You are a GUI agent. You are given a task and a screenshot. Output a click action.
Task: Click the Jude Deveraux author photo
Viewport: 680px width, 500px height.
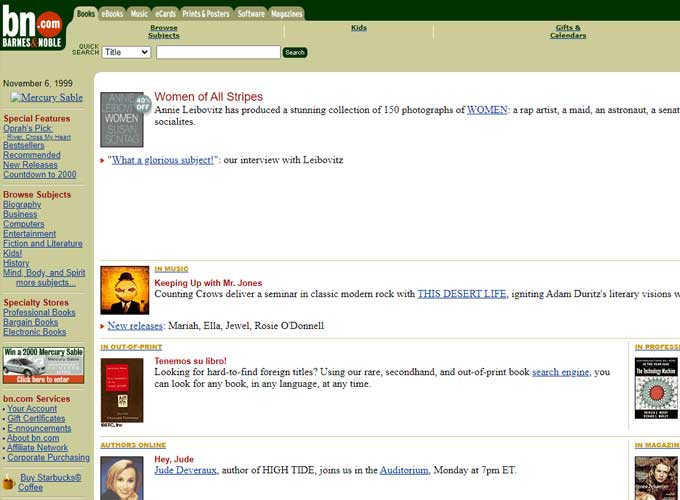tap(122, 478)
